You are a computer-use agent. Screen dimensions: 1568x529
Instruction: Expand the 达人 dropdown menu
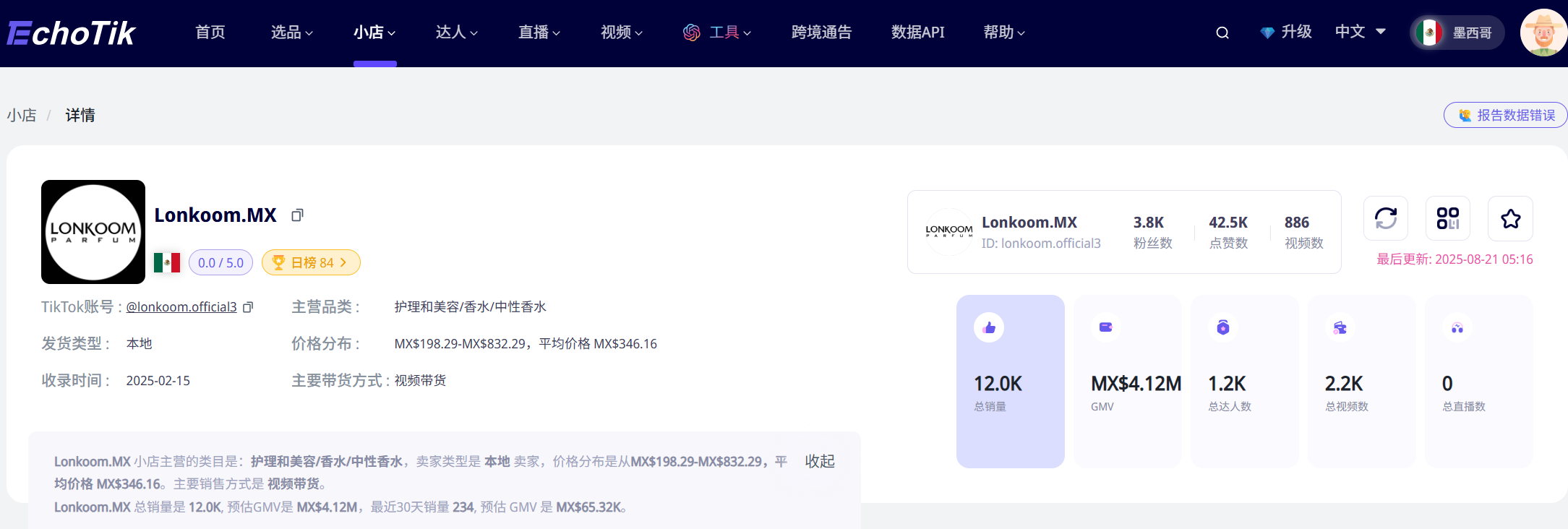(x=457, y=33)
